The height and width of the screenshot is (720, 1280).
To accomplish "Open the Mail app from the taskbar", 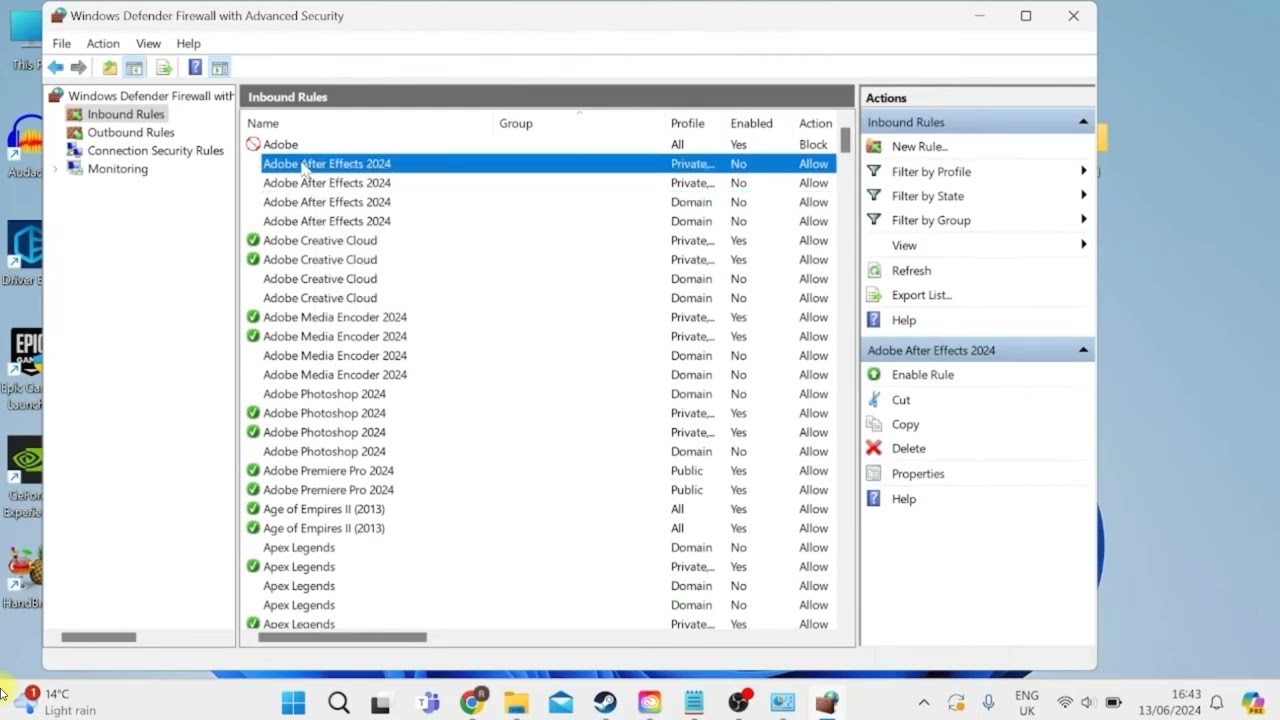I will coord(560,703).
